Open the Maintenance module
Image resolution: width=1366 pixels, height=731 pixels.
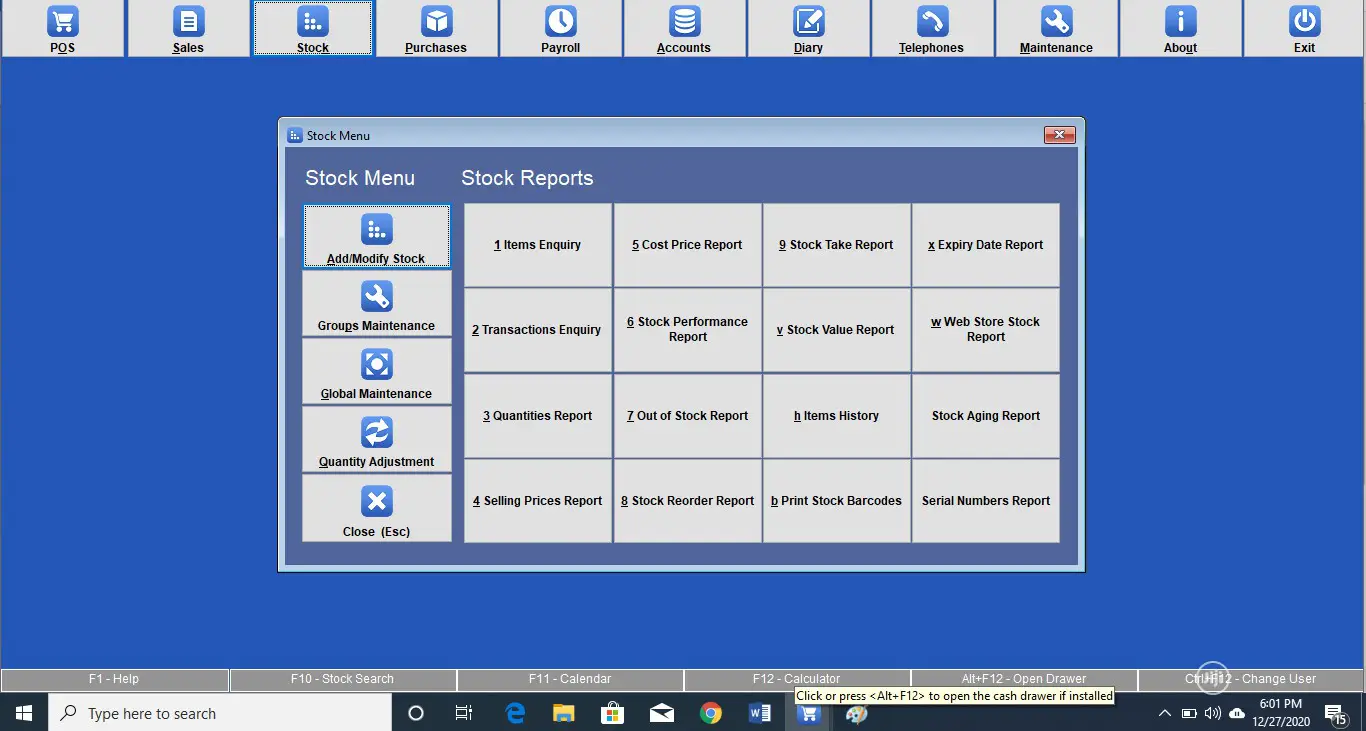coord(1056,28)
